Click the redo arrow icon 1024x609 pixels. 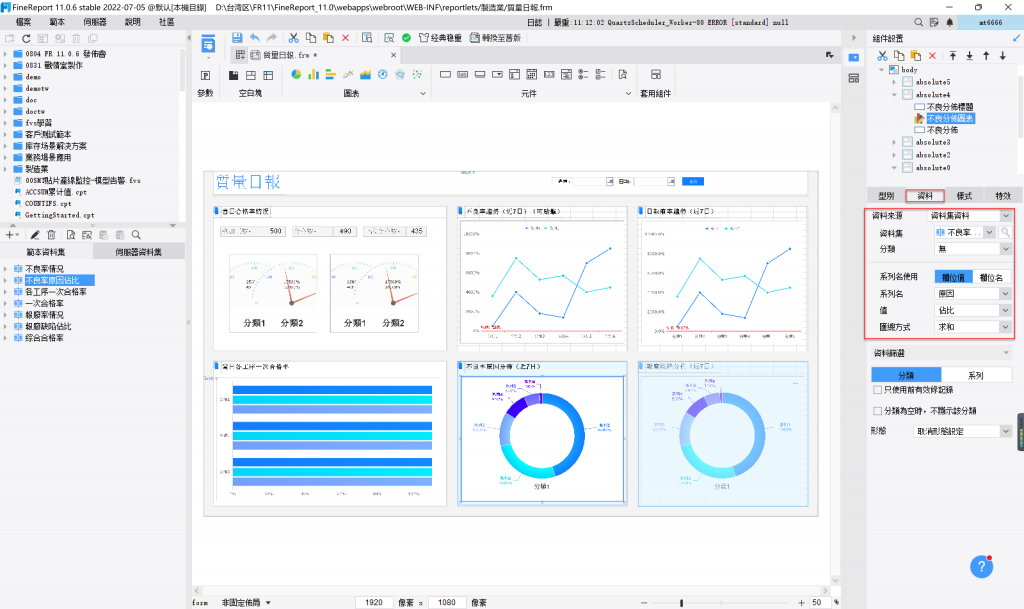[x=272, y=38]
